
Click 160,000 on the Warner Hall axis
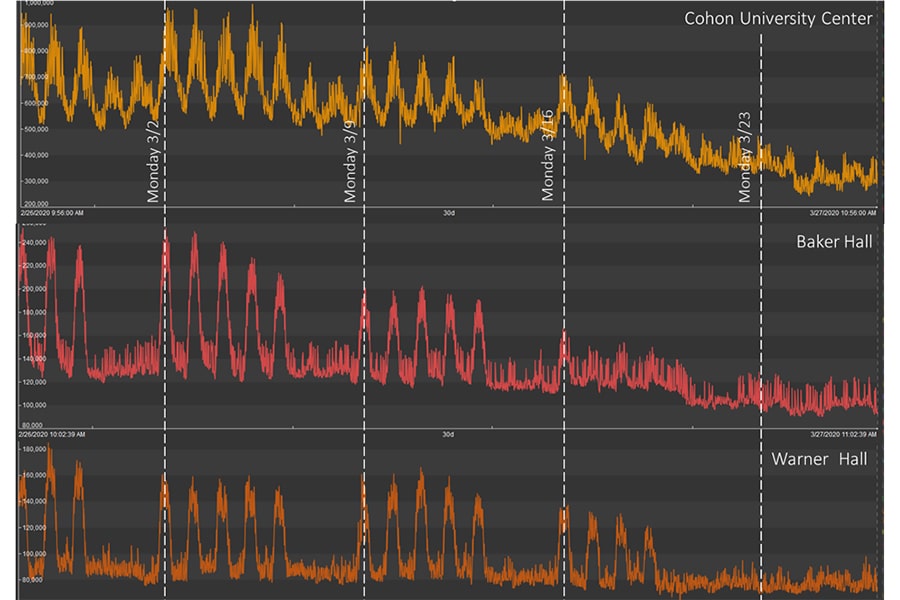click(x=34, y=475)
